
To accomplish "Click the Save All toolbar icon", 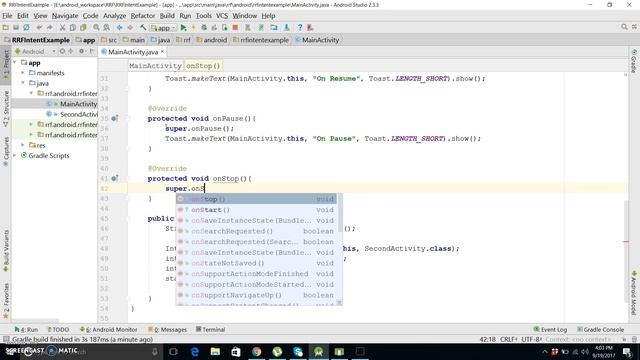I will click(x=16, y=28).
